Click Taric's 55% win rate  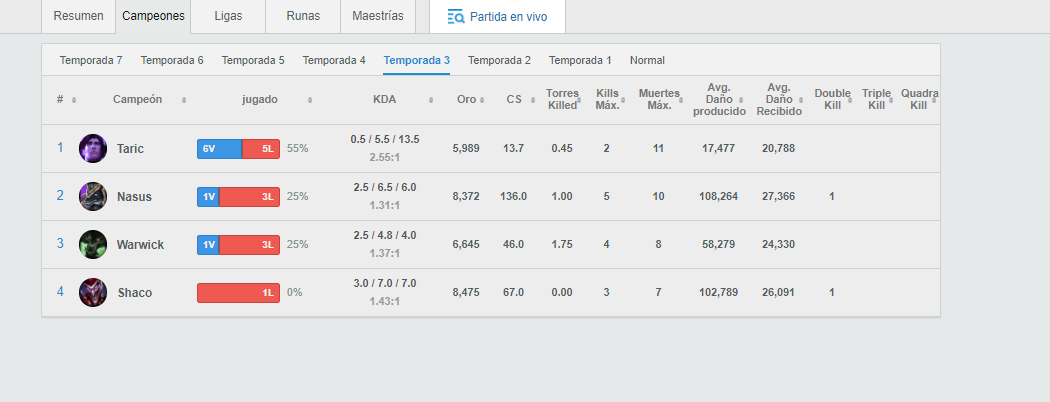297,149
